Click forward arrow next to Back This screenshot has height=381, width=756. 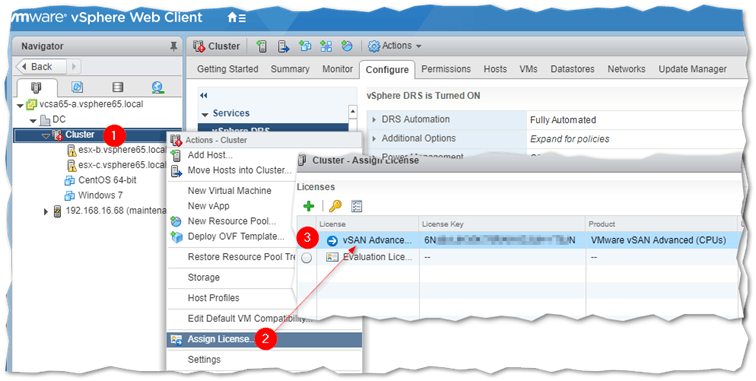pos(74,67)
